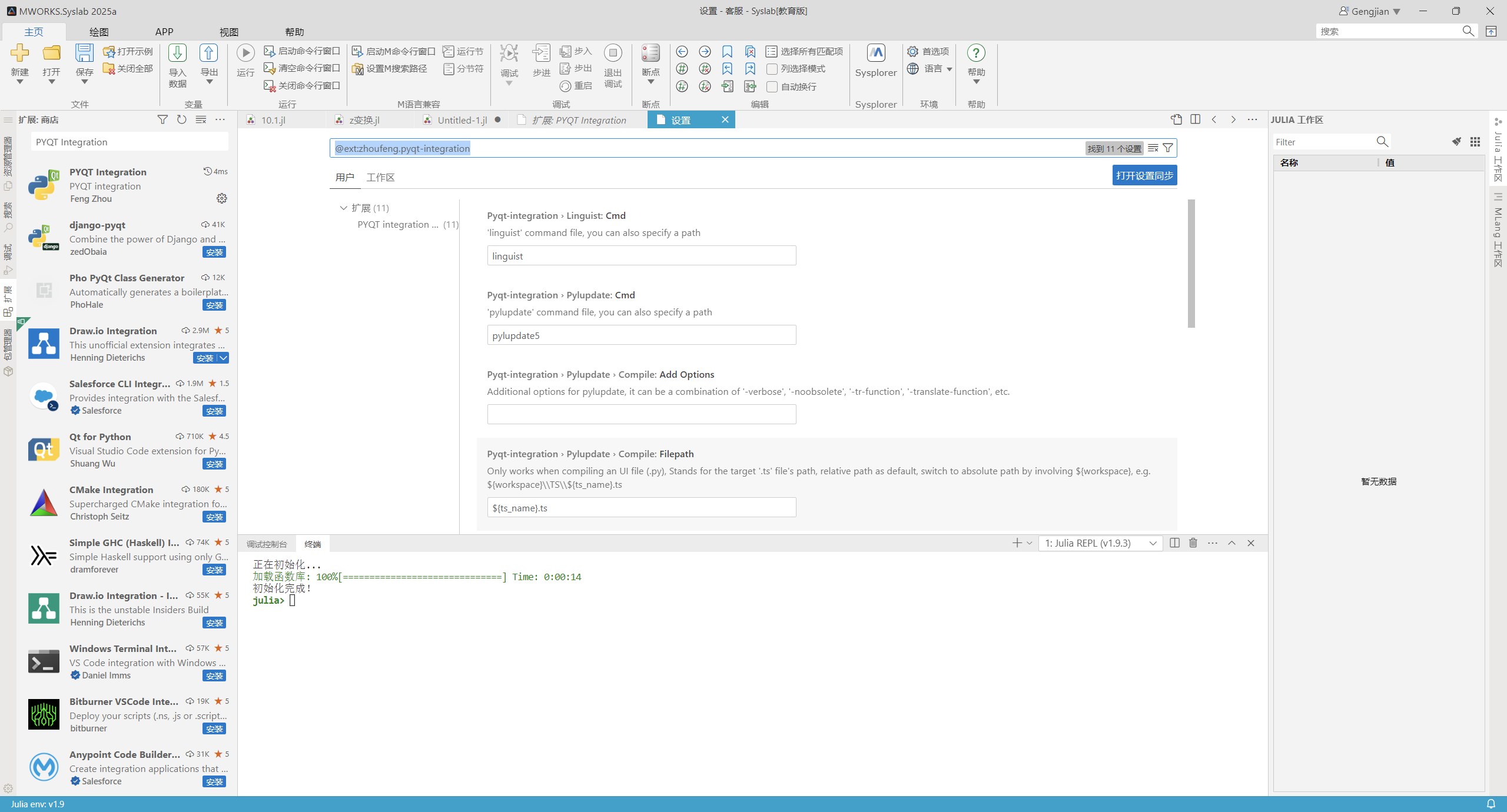Viewport: 1507px width, 812px height.
Task: Click the Linguist Cmd input field
Action: (x=642, y=255)
